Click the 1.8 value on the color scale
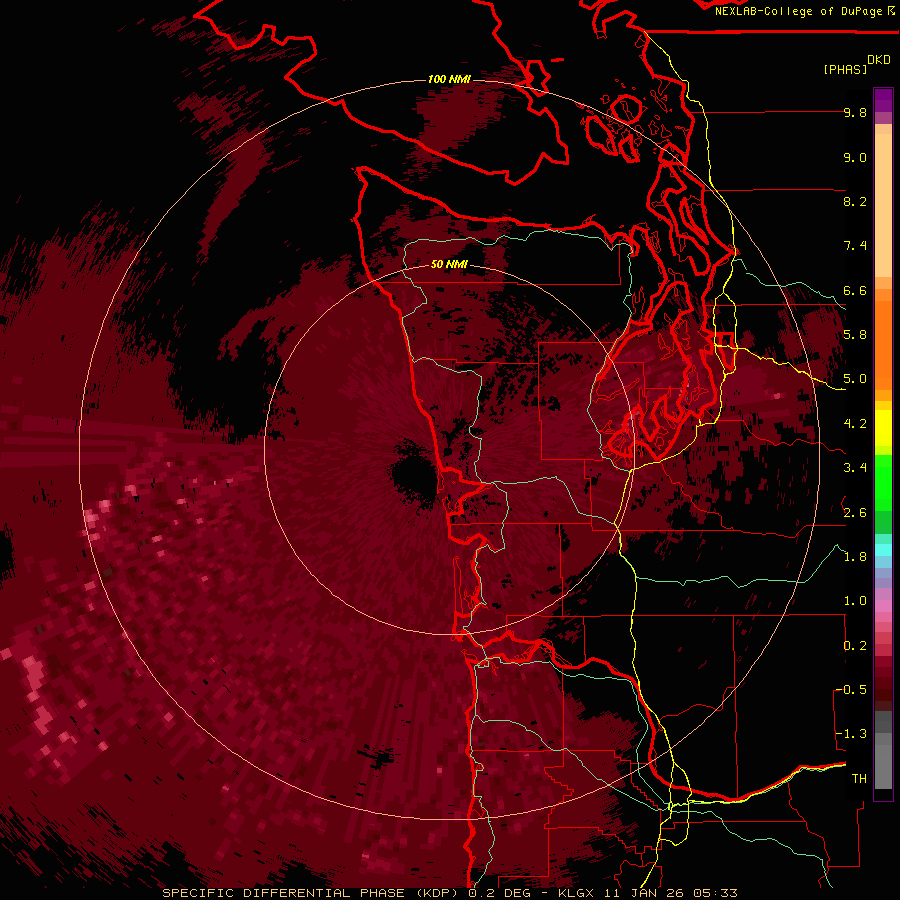This screenshot has height=900, width=900. pyautogui.click(x=855, y=557)
